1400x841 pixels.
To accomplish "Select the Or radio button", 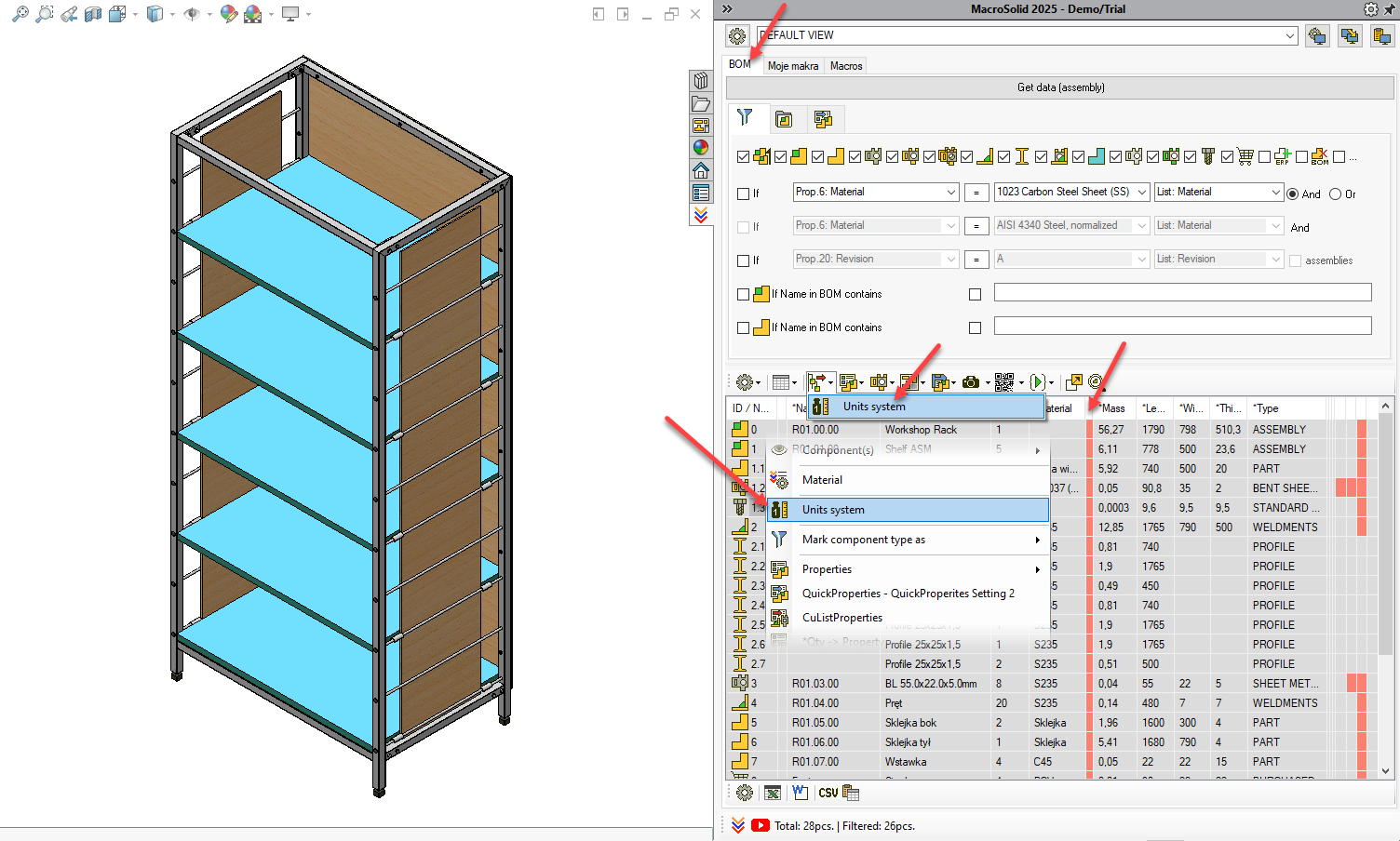I will tap(1335, 194).
